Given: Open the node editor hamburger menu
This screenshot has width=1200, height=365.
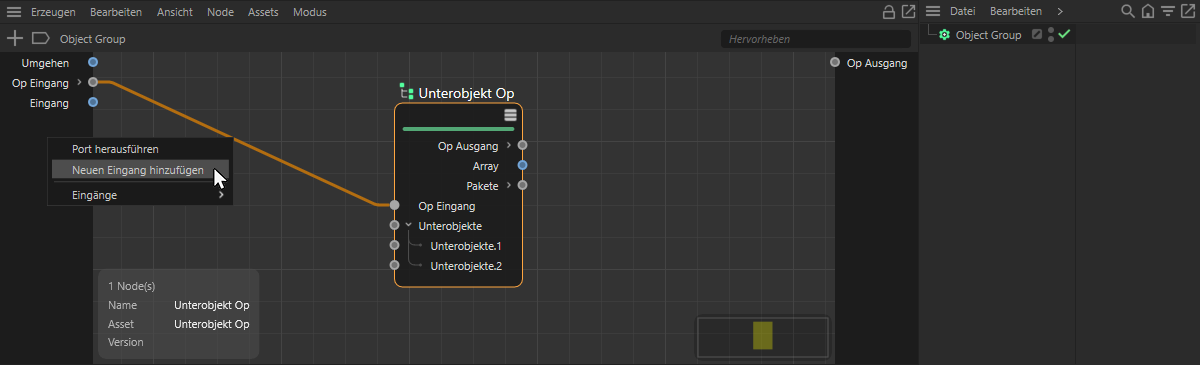Looking at the screenshot, I should pyautogui.click(x=14, y=12).
